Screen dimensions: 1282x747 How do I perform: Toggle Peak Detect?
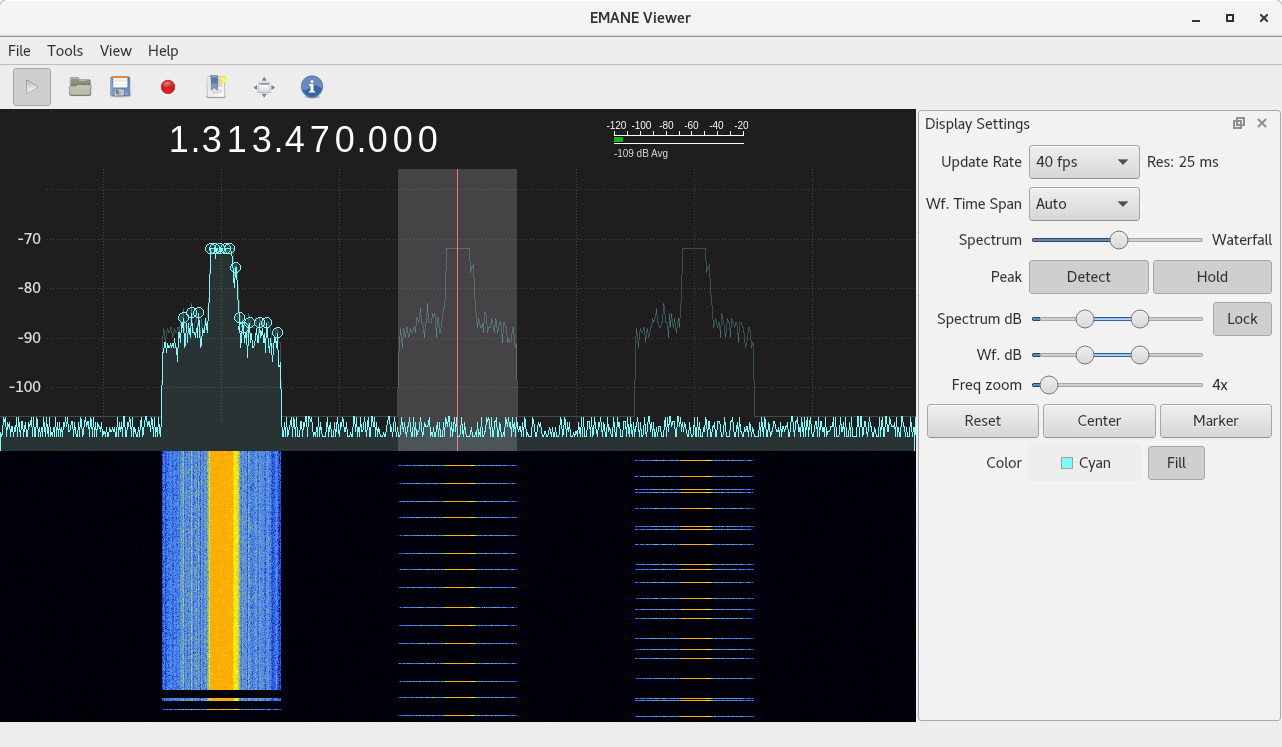click(1089, 277)
